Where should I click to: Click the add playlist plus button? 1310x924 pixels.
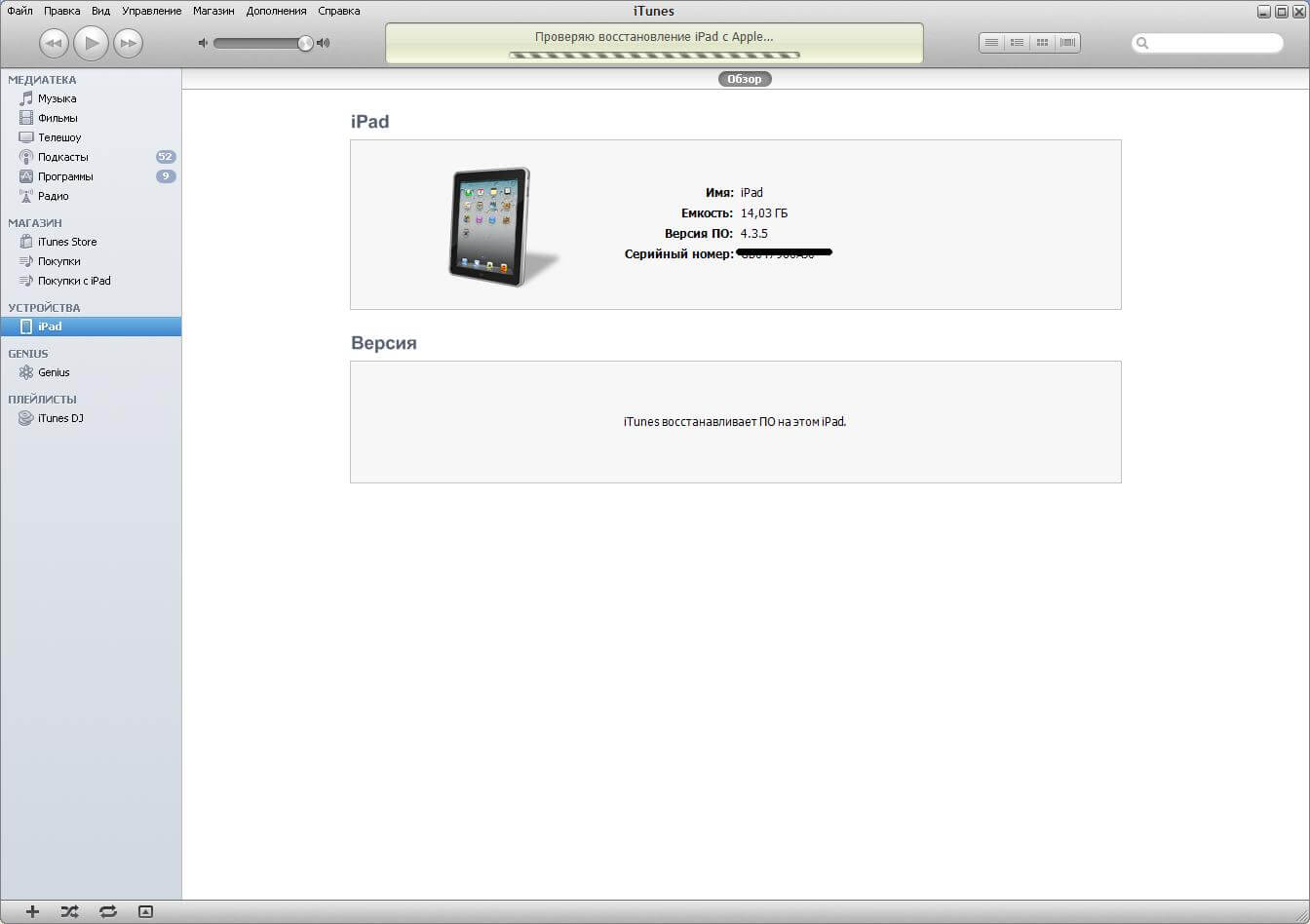point(32,911)
